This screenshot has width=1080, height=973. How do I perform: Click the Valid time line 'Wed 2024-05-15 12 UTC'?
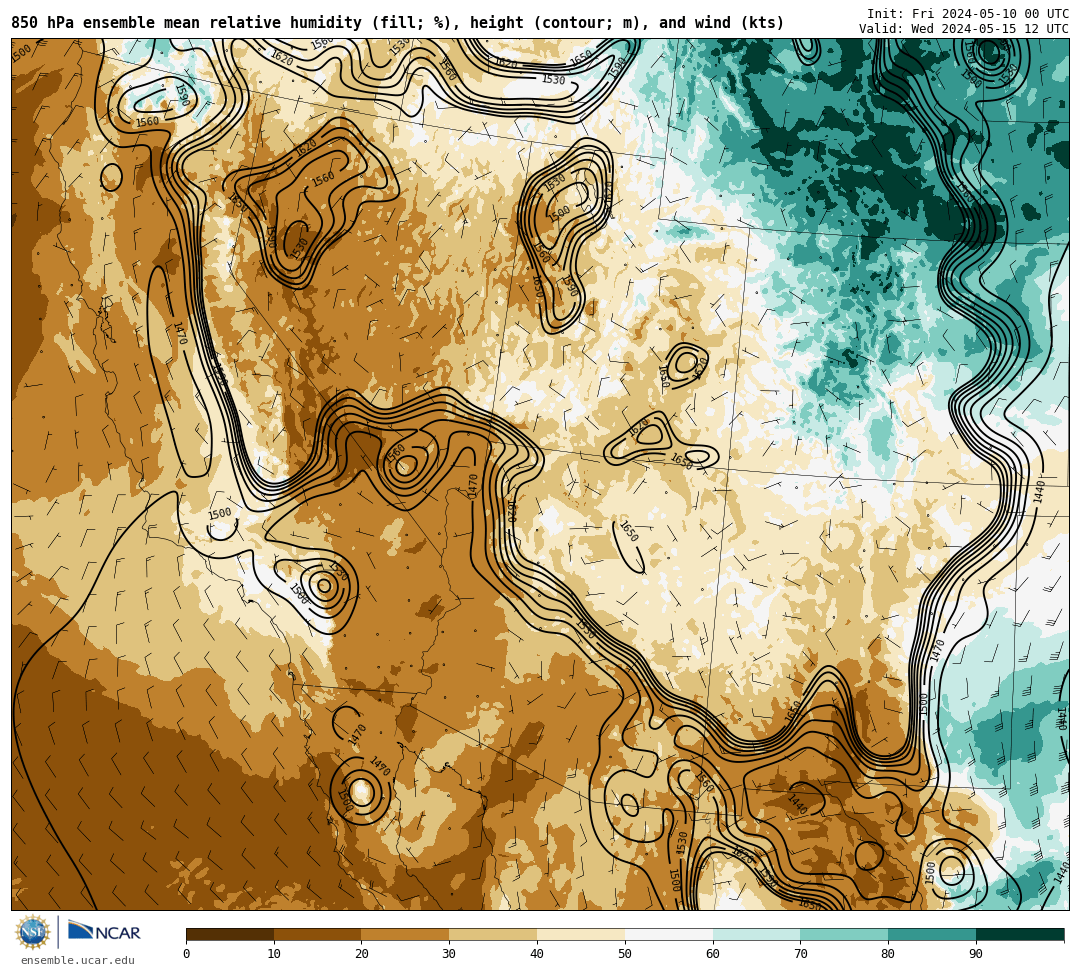click(x=964, y=29)
